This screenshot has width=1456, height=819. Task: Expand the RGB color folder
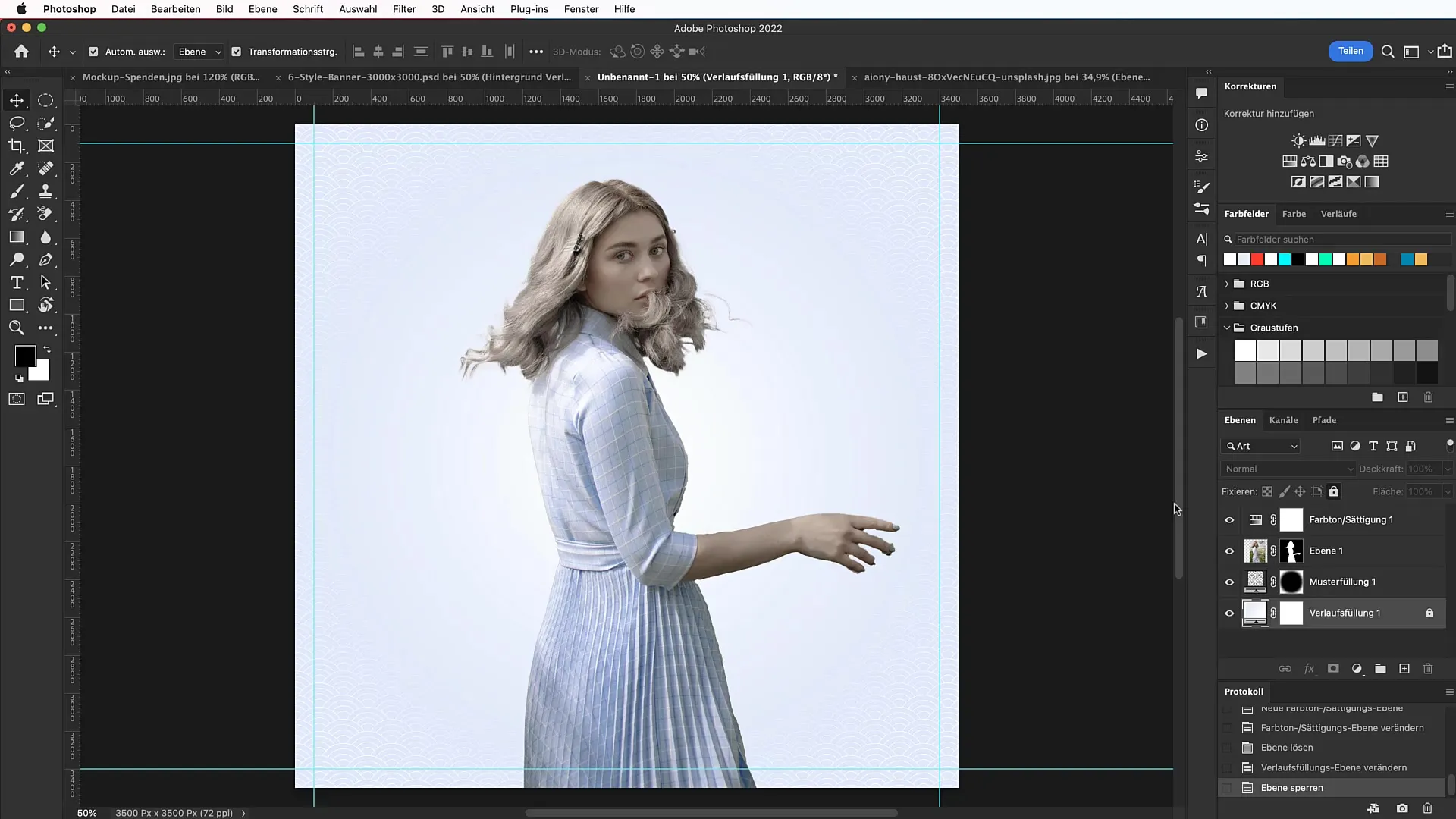tap(1227, 283)
